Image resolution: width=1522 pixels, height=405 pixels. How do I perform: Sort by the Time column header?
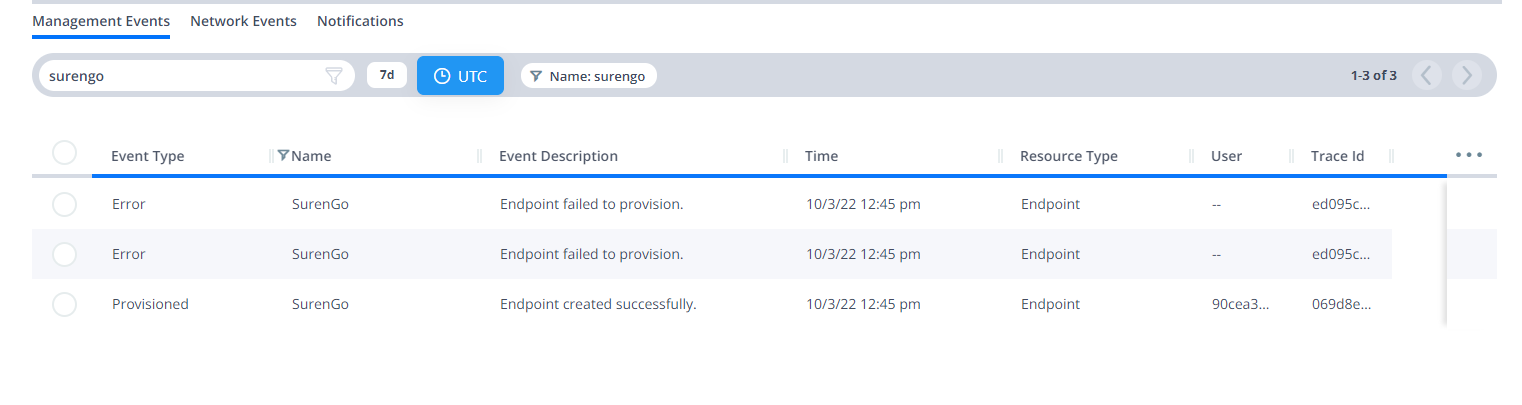click(x=822, y=156)
